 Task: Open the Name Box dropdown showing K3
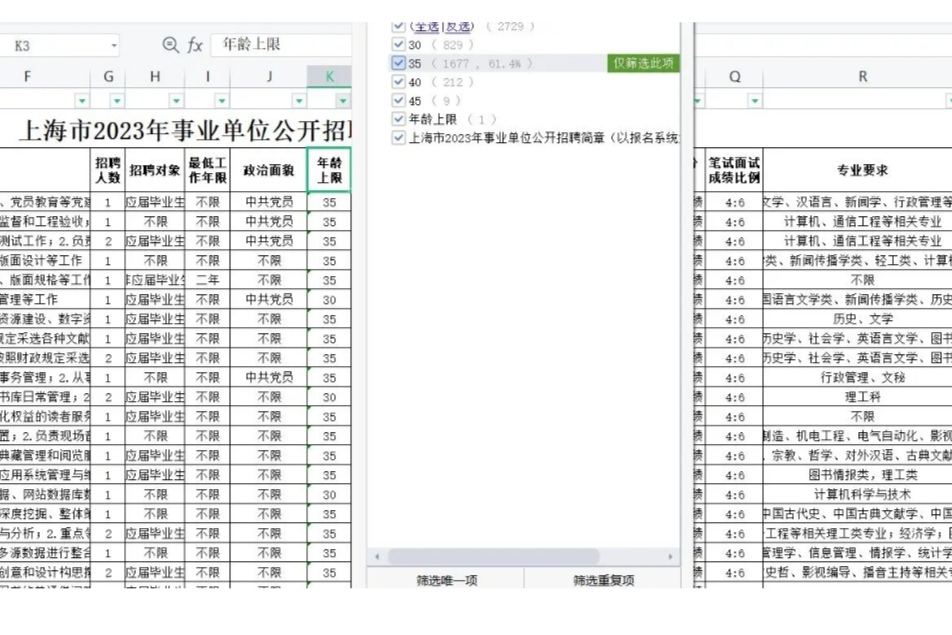(113, 43)
